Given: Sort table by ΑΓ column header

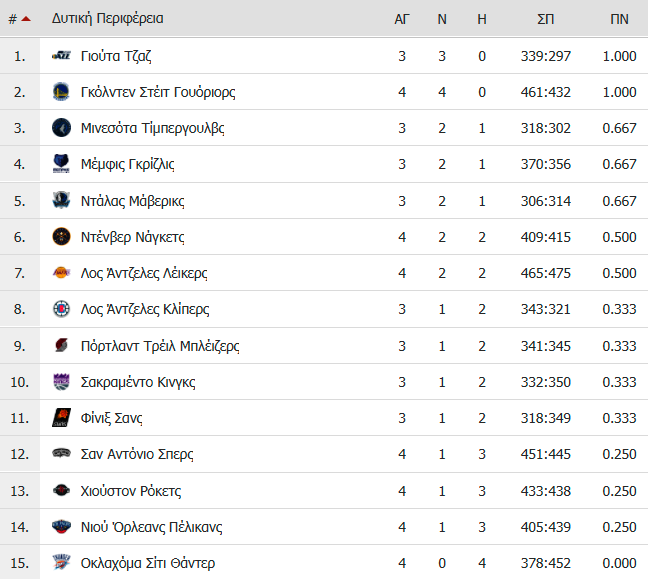Looking at the screenshot, I should pyautogui.click(x=402, y=19).
